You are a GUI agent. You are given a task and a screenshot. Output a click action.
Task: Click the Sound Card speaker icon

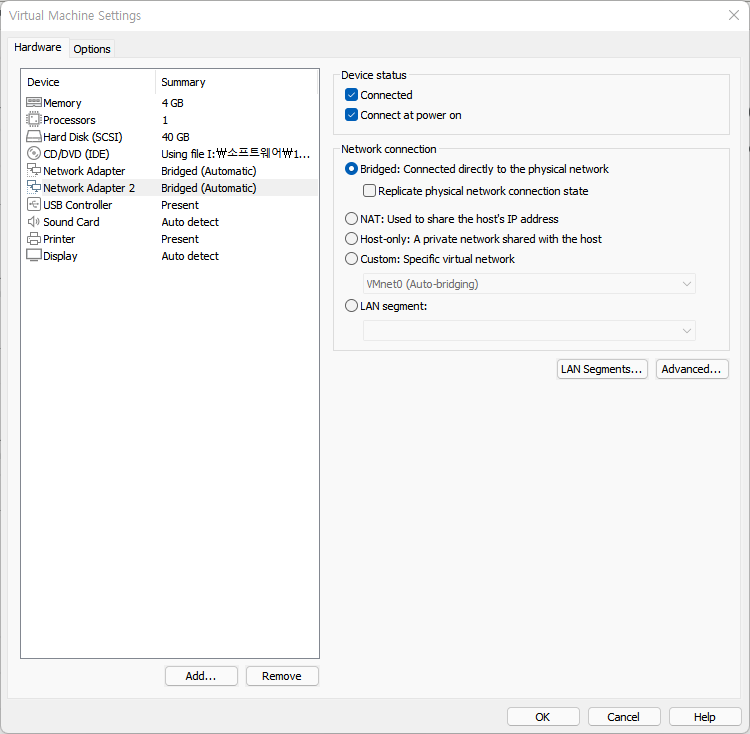pyautogui.click(x=33, y=221)
